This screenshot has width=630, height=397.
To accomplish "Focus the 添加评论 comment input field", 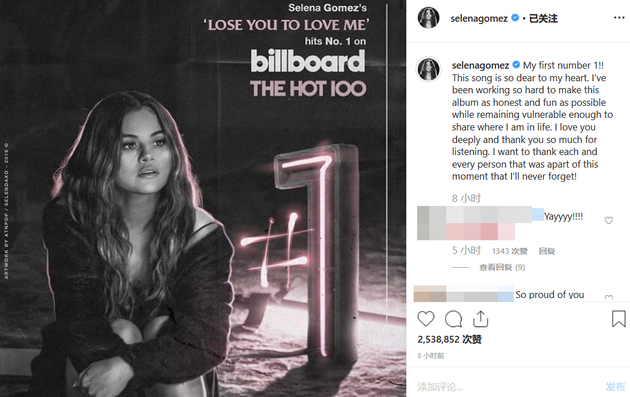I will (508, 387).
